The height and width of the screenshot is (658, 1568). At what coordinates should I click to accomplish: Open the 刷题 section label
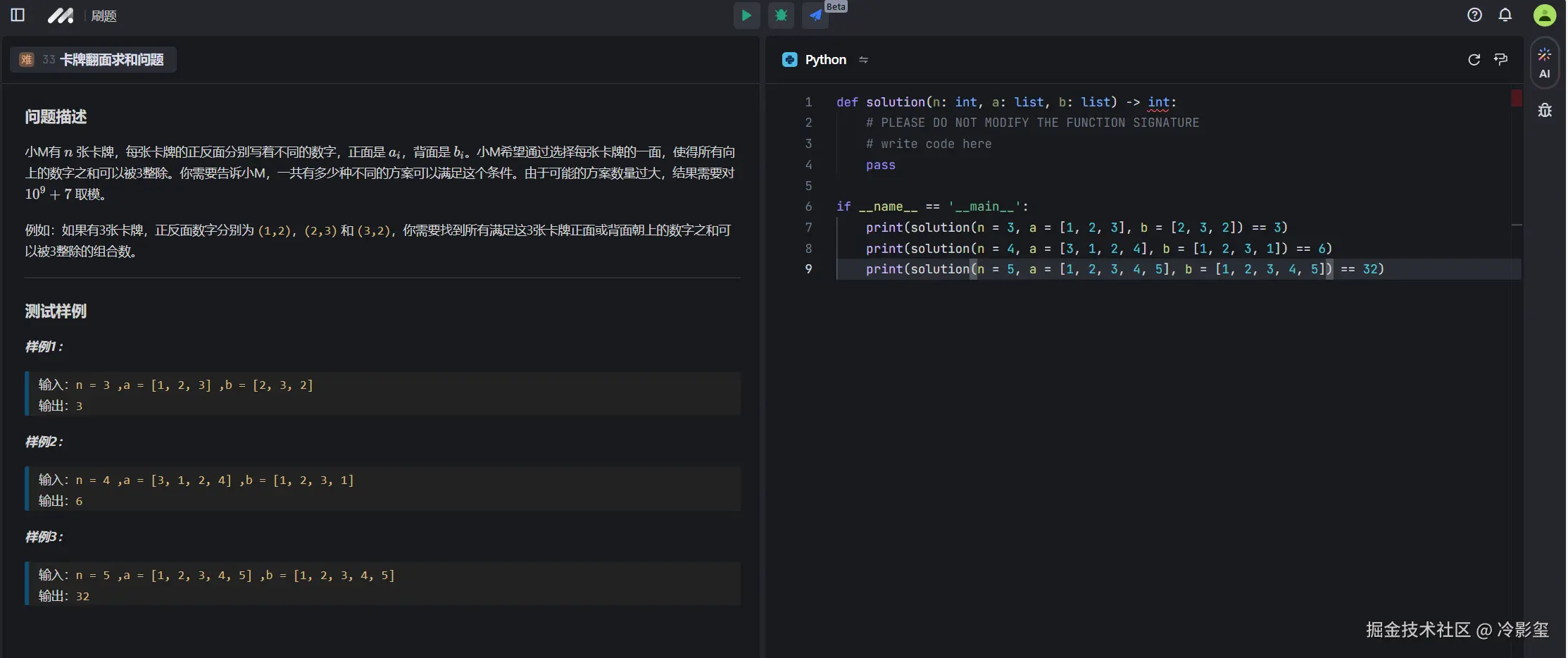(104, 15)
